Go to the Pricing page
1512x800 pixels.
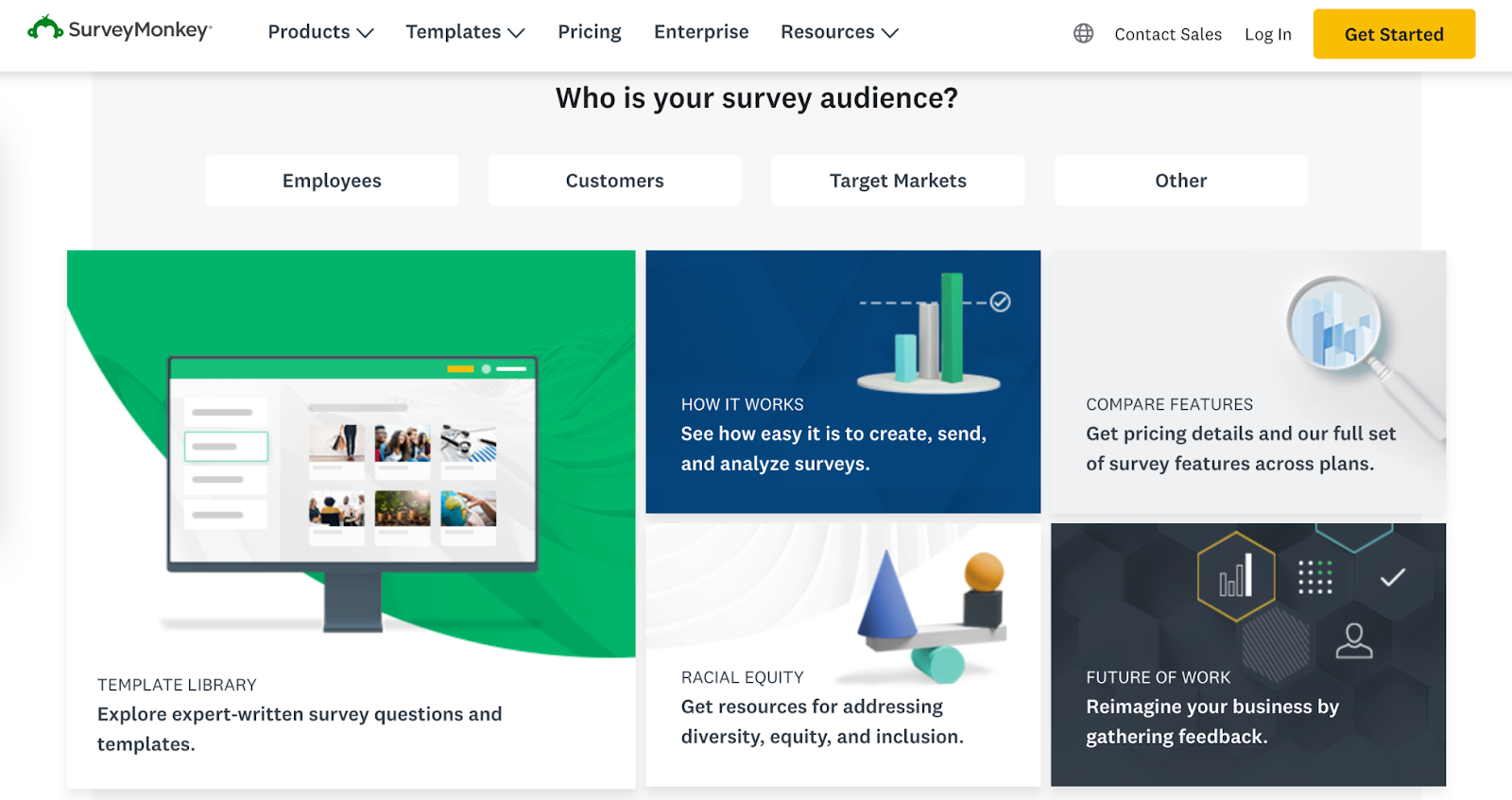[x=590, y=32]
